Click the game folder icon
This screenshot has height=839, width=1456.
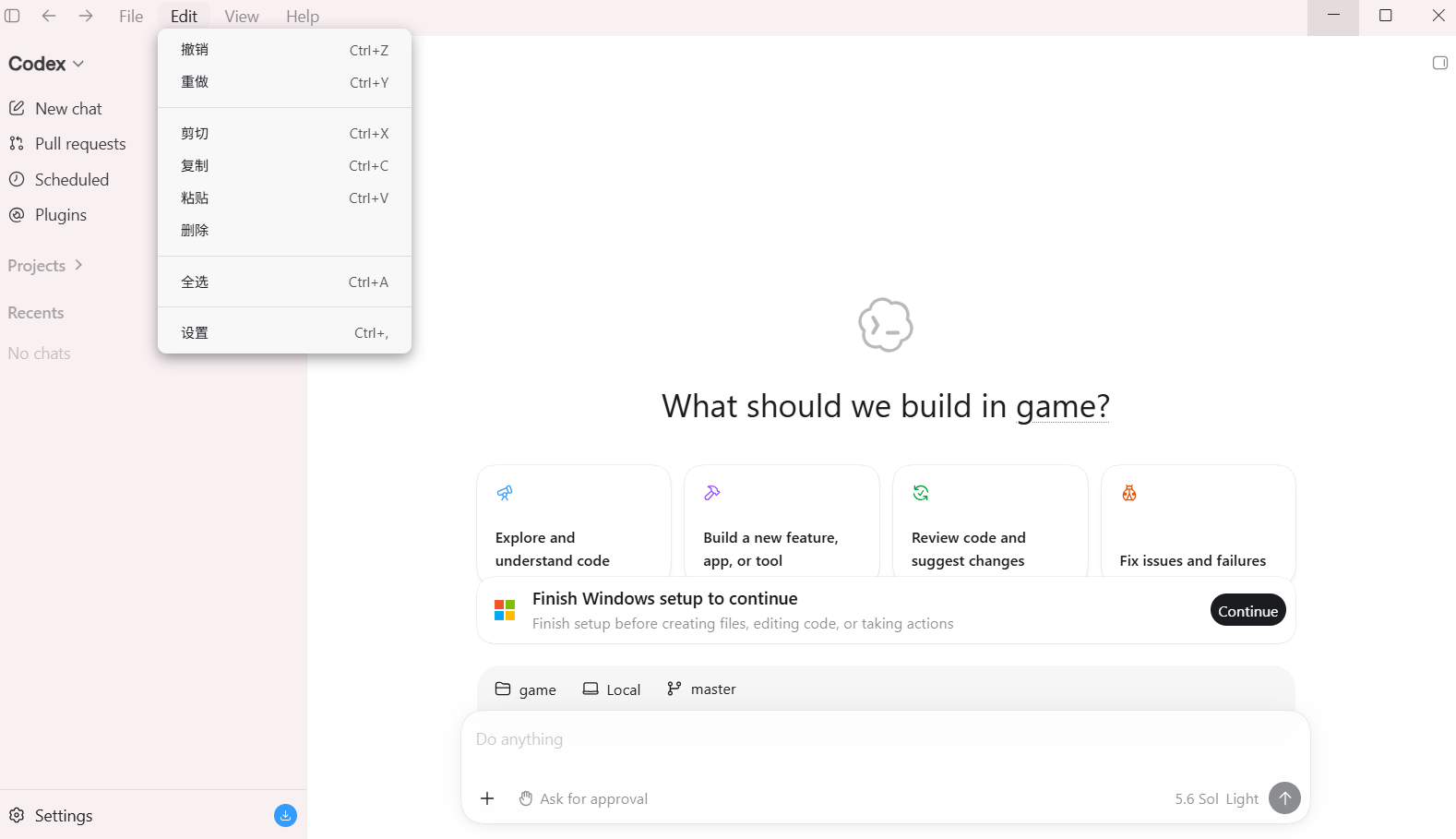[503, 689]
